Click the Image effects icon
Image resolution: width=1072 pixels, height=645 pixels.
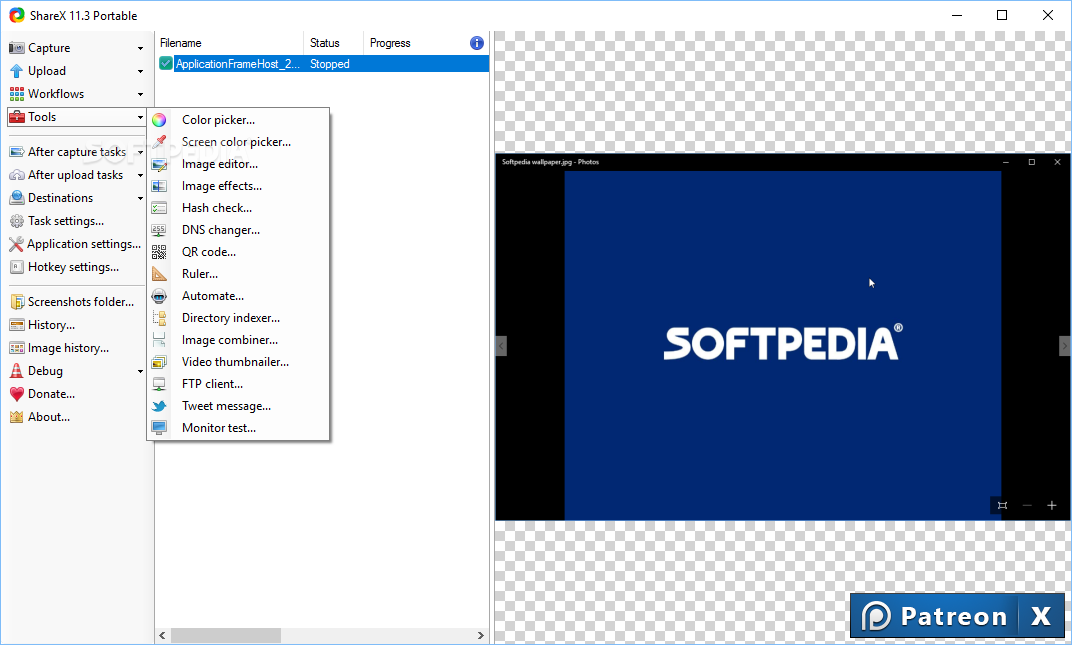[x=159, y=186]
